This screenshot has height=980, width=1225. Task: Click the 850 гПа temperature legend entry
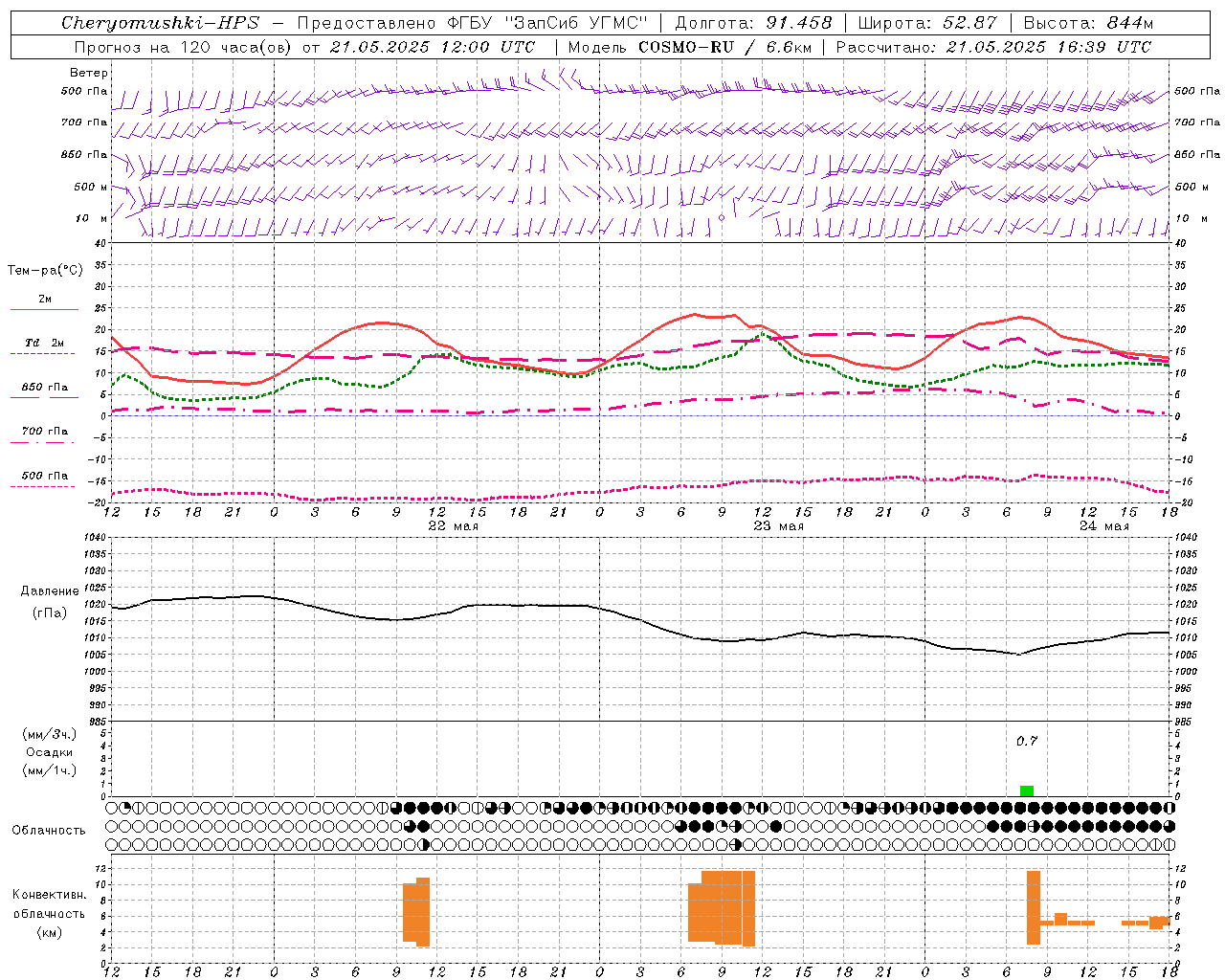click(45, 388)
